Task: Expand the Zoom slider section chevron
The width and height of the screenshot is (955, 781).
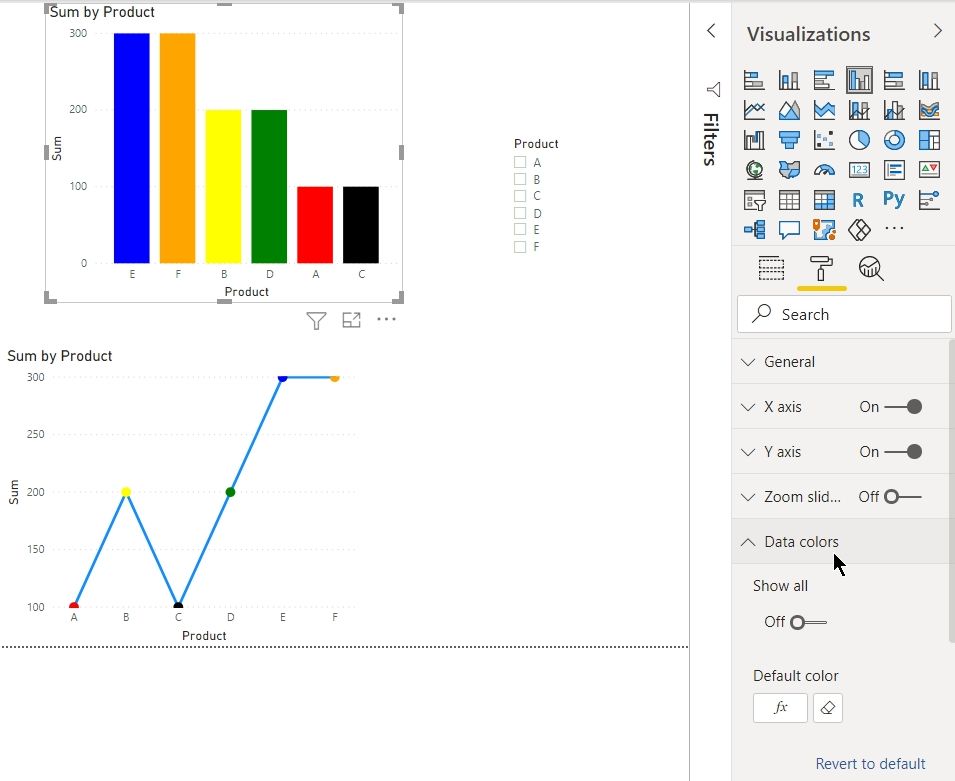Action: 748,497
